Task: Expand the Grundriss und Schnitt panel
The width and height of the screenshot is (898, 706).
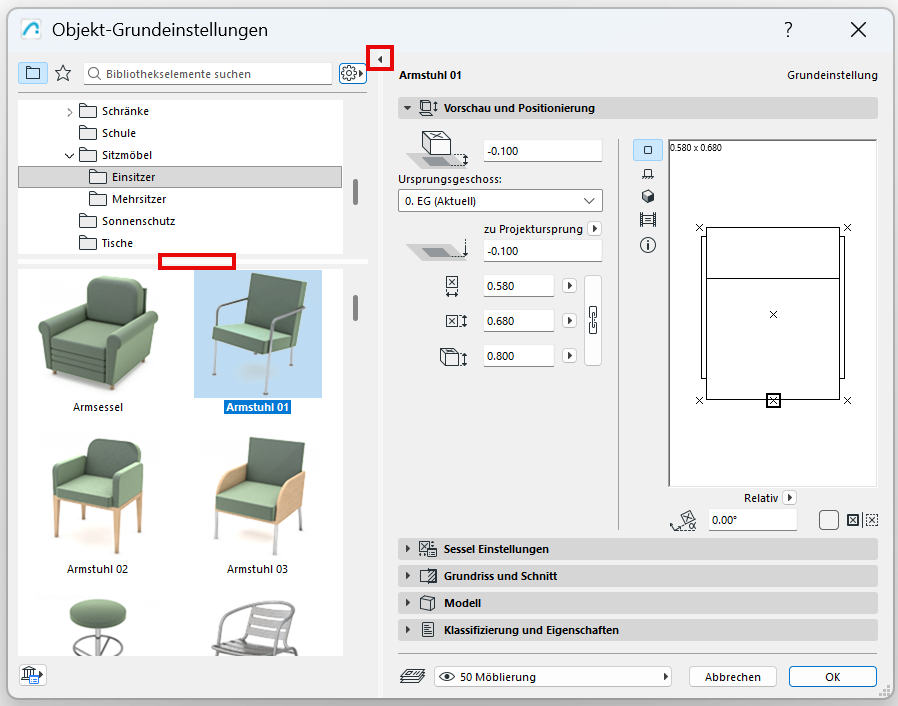Action: [407, 575]
